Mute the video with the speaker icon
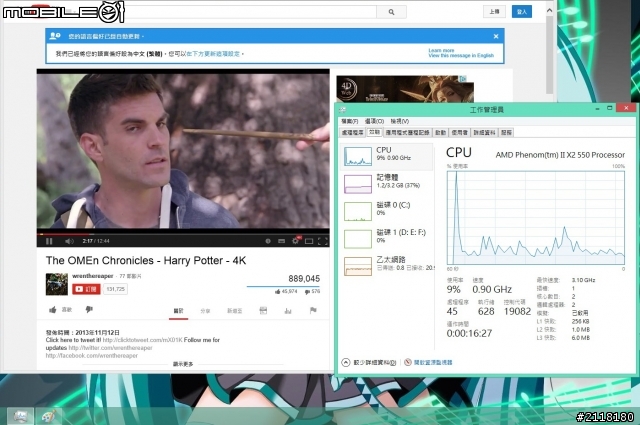 pyautogui.click(x=69, y=241)
